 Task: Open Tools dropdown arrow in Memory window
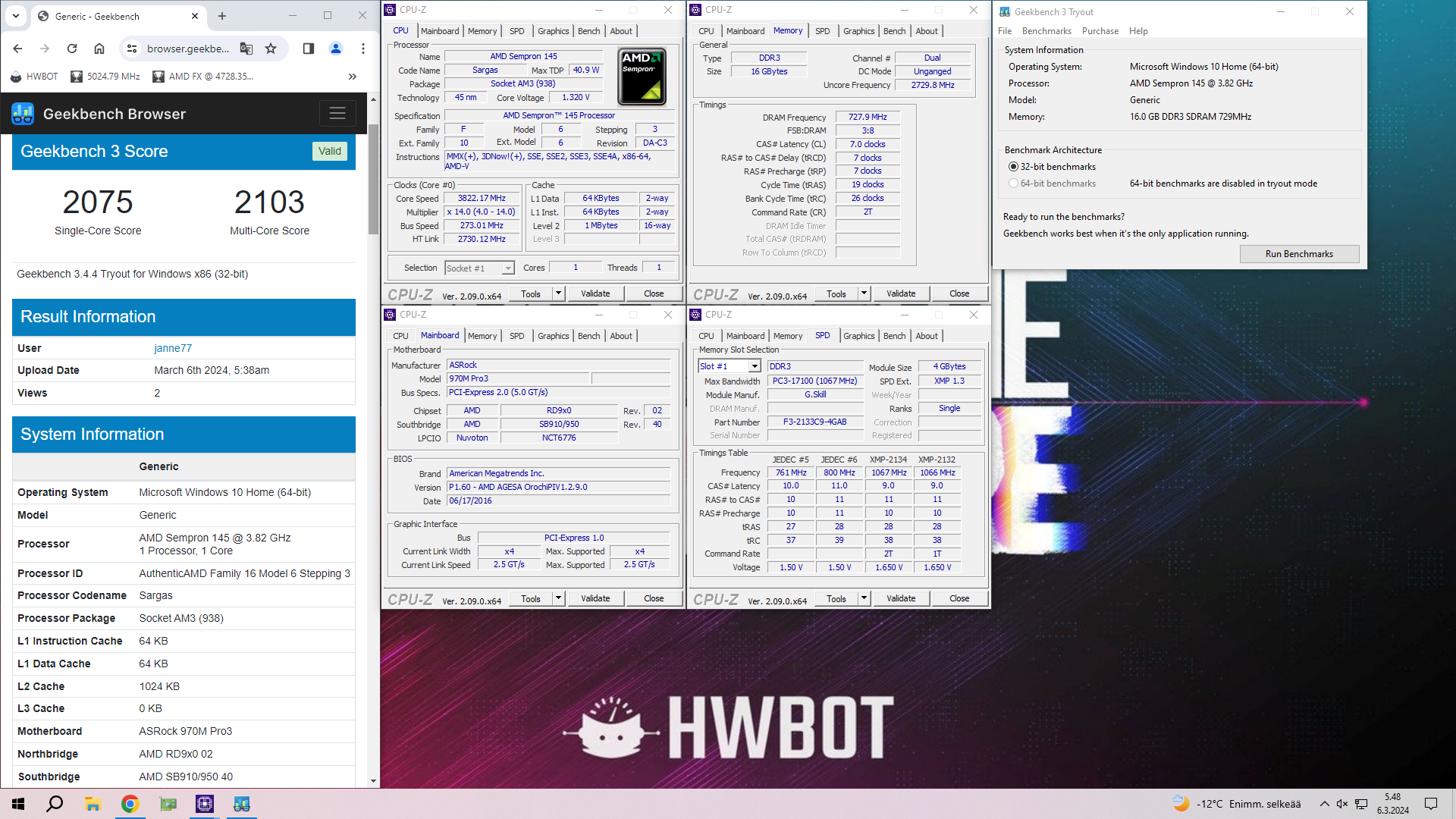864,293
